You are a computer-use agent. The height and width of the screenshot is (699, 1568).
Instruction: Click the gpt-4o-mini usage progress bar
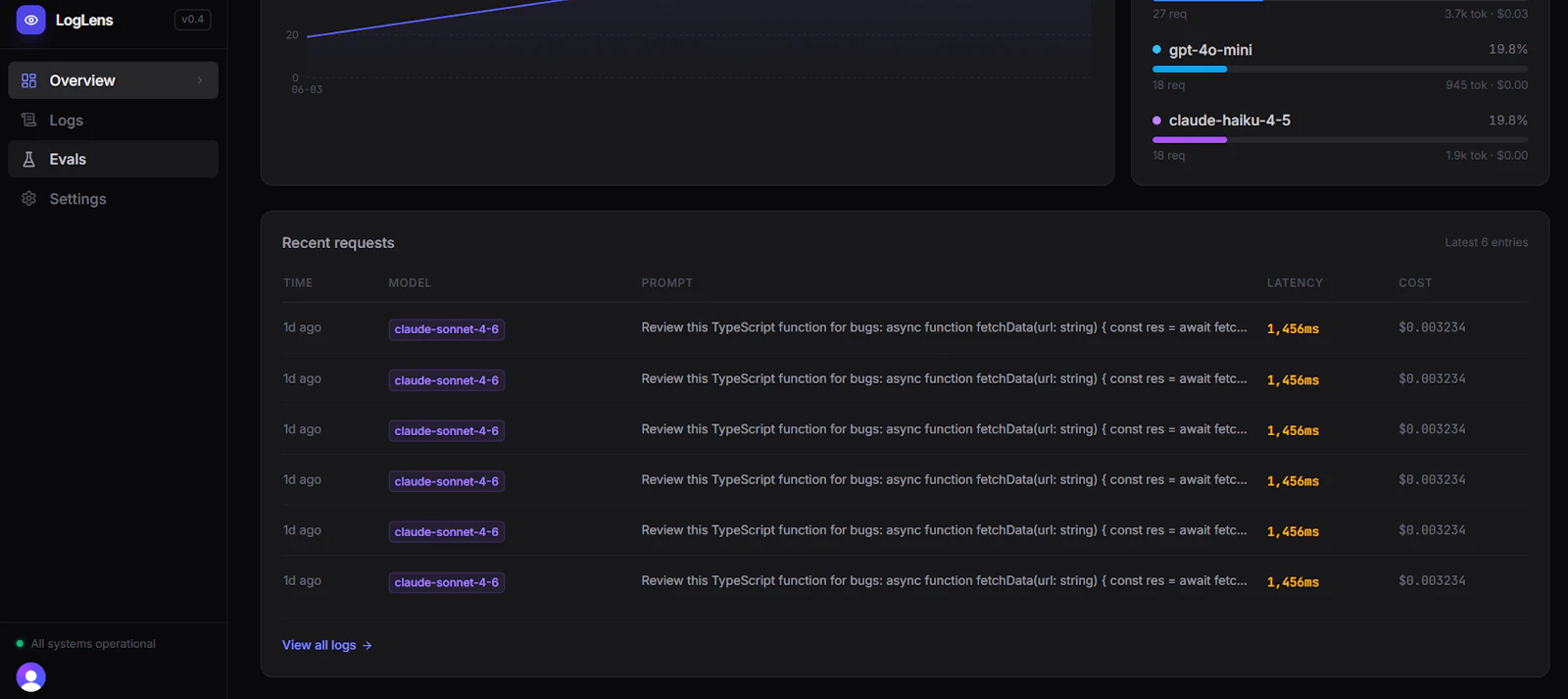[x=1340, y=70]
